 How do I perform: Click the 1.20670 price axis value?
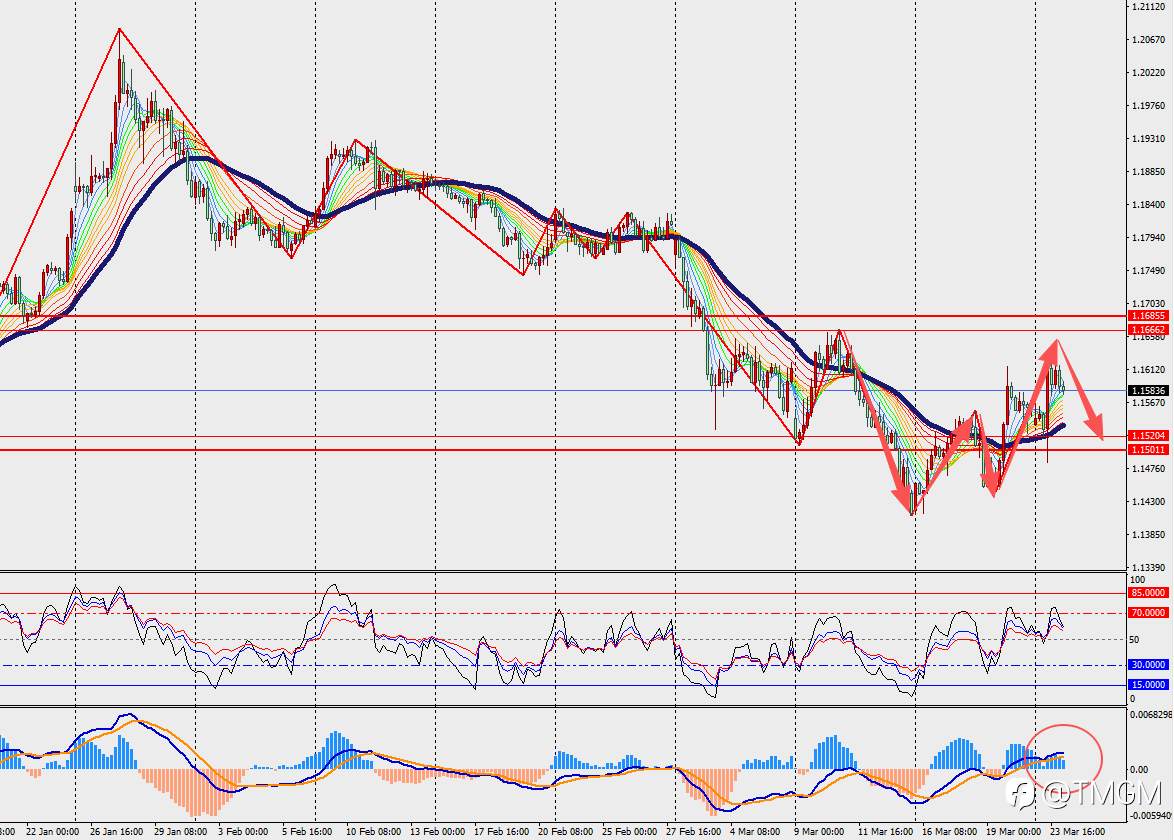click(x=1149, y=40)
